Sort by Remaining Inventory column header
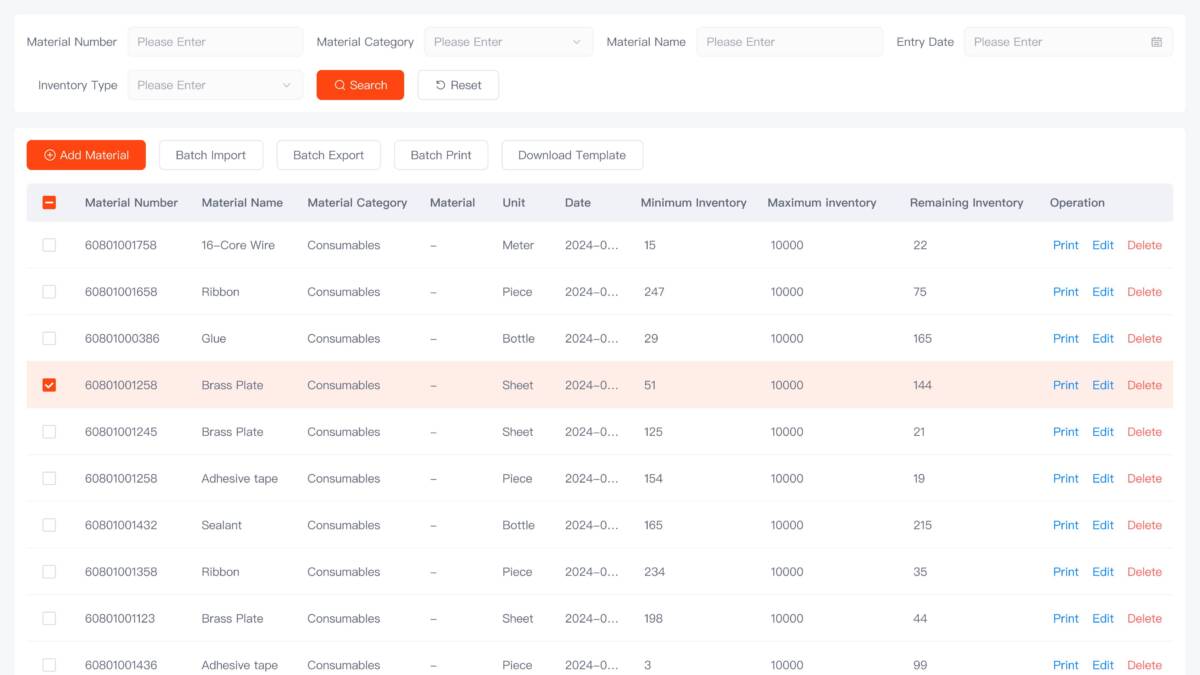This screenshot has height=675, width=1200. (x=966, y=202)
